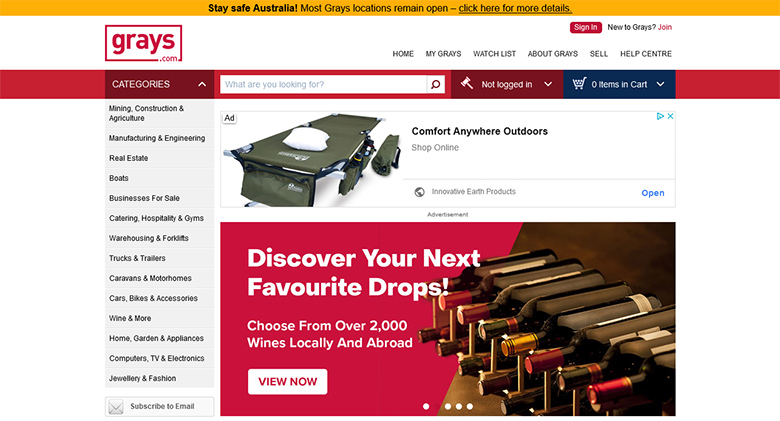Collapse the Categories menu chevron
This screenshot has width=780, height=421.
point(202,84)
